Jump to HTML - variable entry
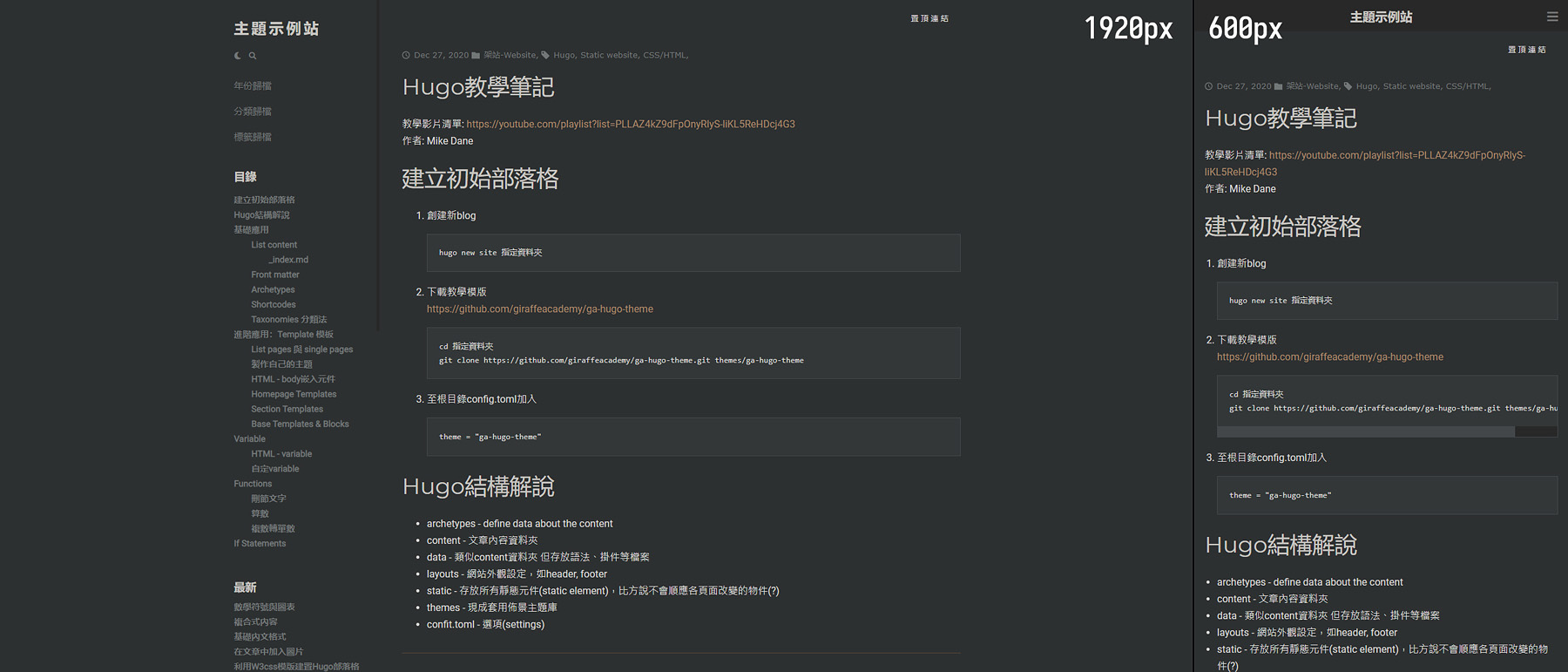This screenshot has width=1568, height=672. coord(281,453)
